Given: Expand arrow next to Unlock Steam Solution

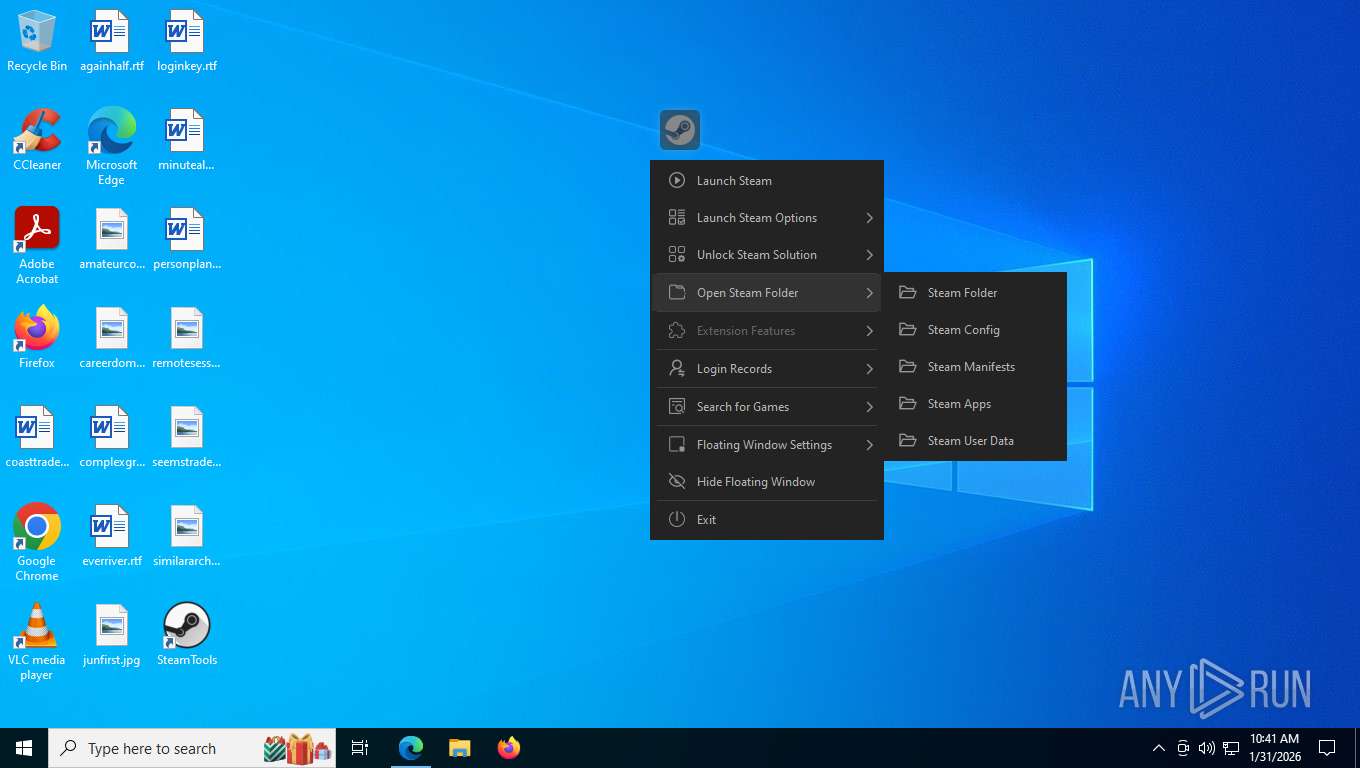Looking at the screenshot, I should click(869, 255).
